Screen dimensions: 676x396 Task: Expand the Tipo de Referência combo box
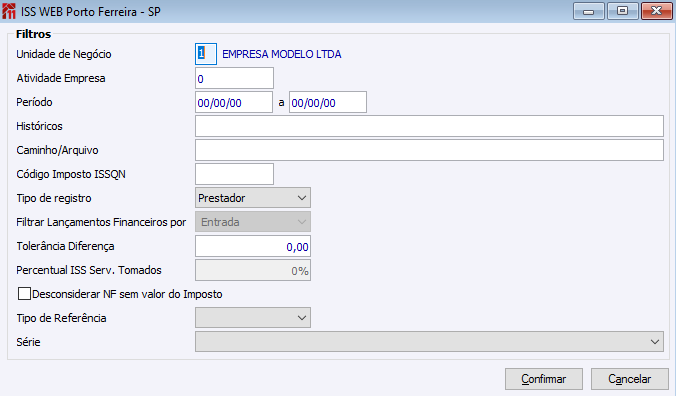(253, 318)
